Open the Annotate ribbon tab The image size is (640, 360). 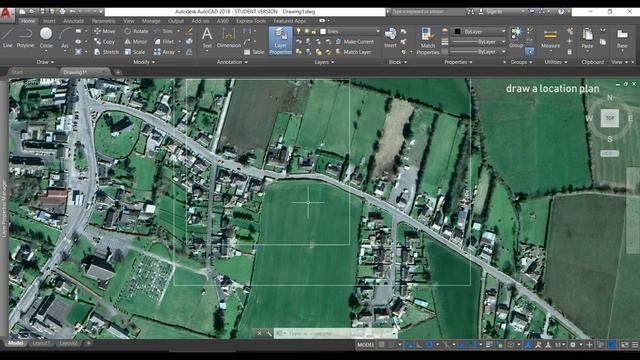pos(73,21)
